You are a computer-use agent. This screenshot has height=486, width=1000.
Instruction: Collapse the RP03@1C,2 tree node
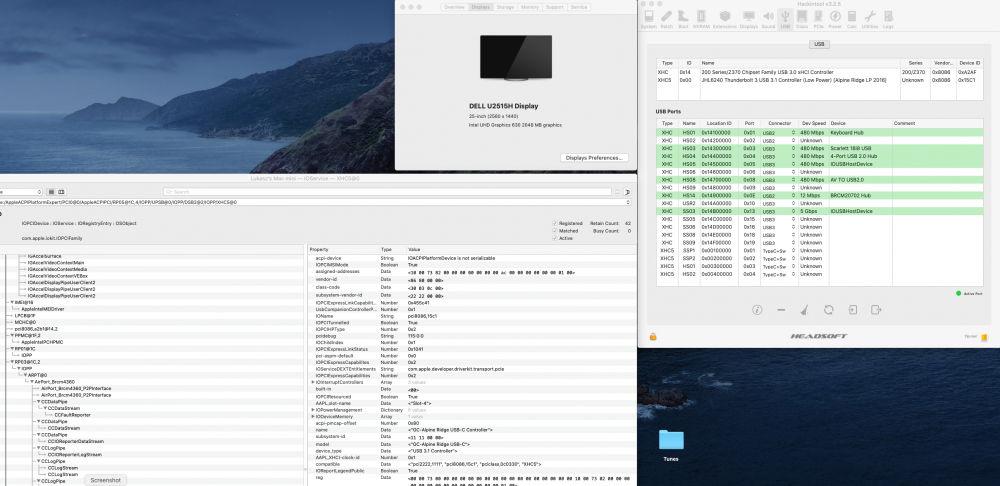point(12,362)
